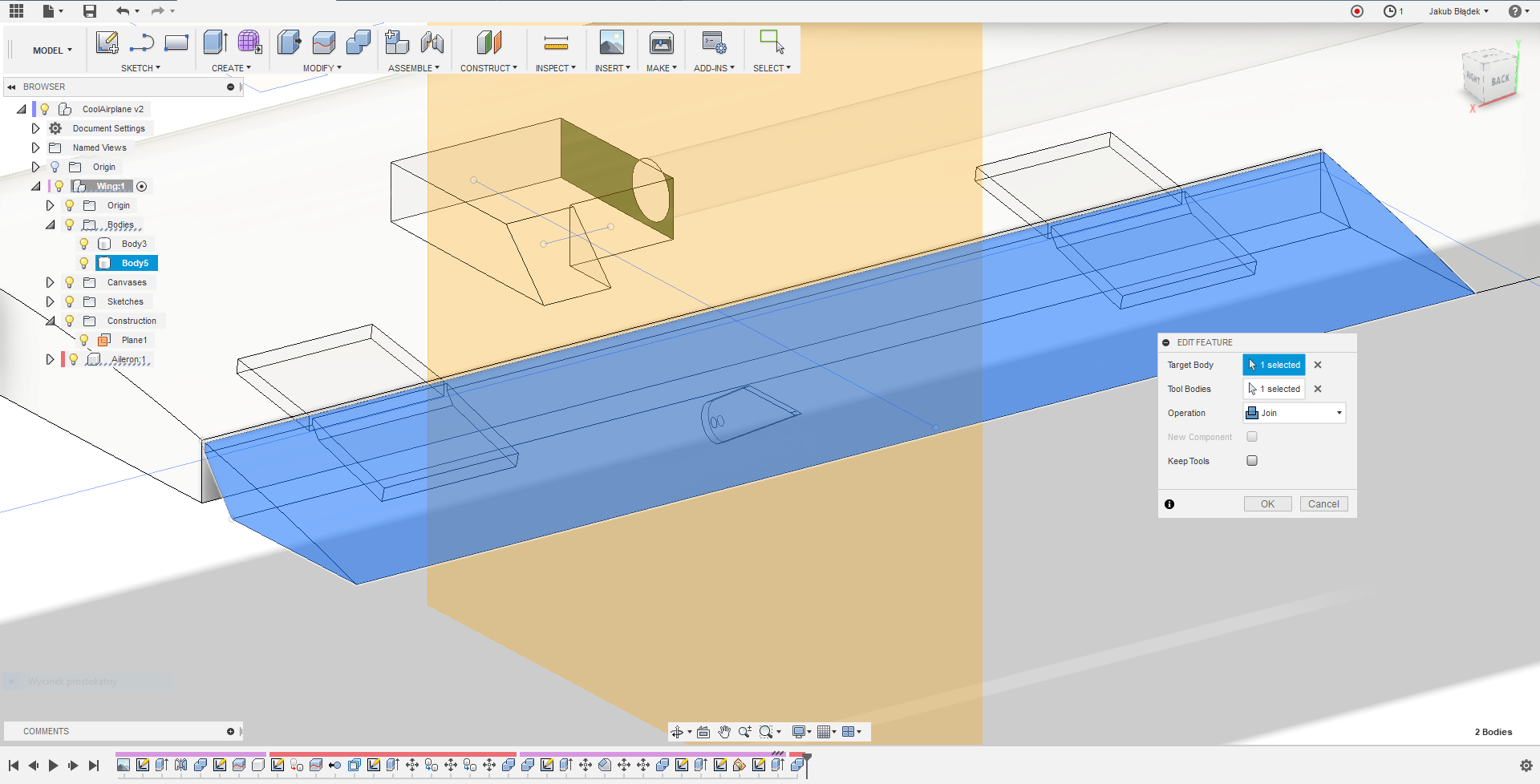Click the New Component assemble icon
The height and width of the screenshot is (784, 1540).
coord(396,42)
